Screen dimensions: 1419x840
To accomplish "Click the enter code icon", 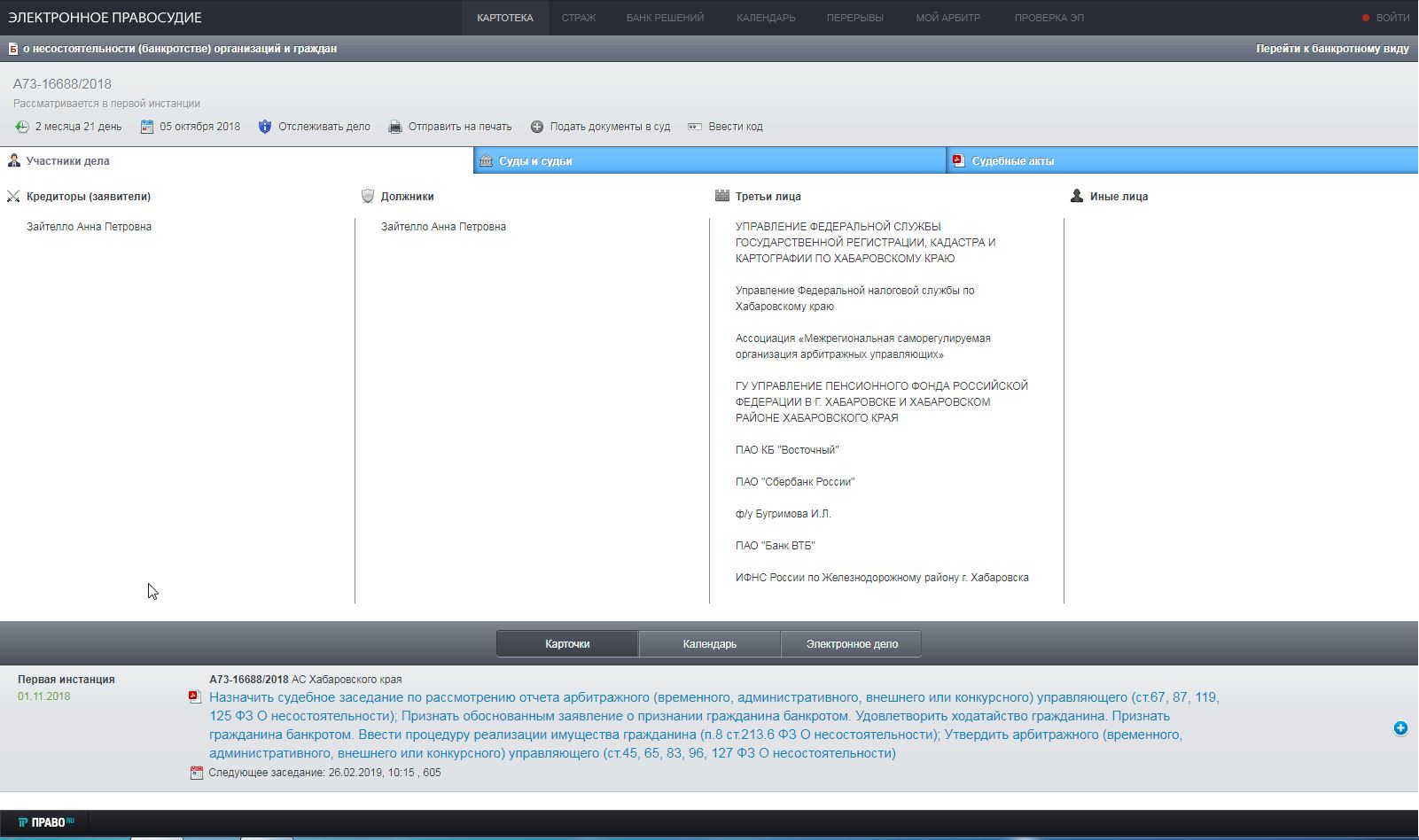I will (x=695, y=127).
